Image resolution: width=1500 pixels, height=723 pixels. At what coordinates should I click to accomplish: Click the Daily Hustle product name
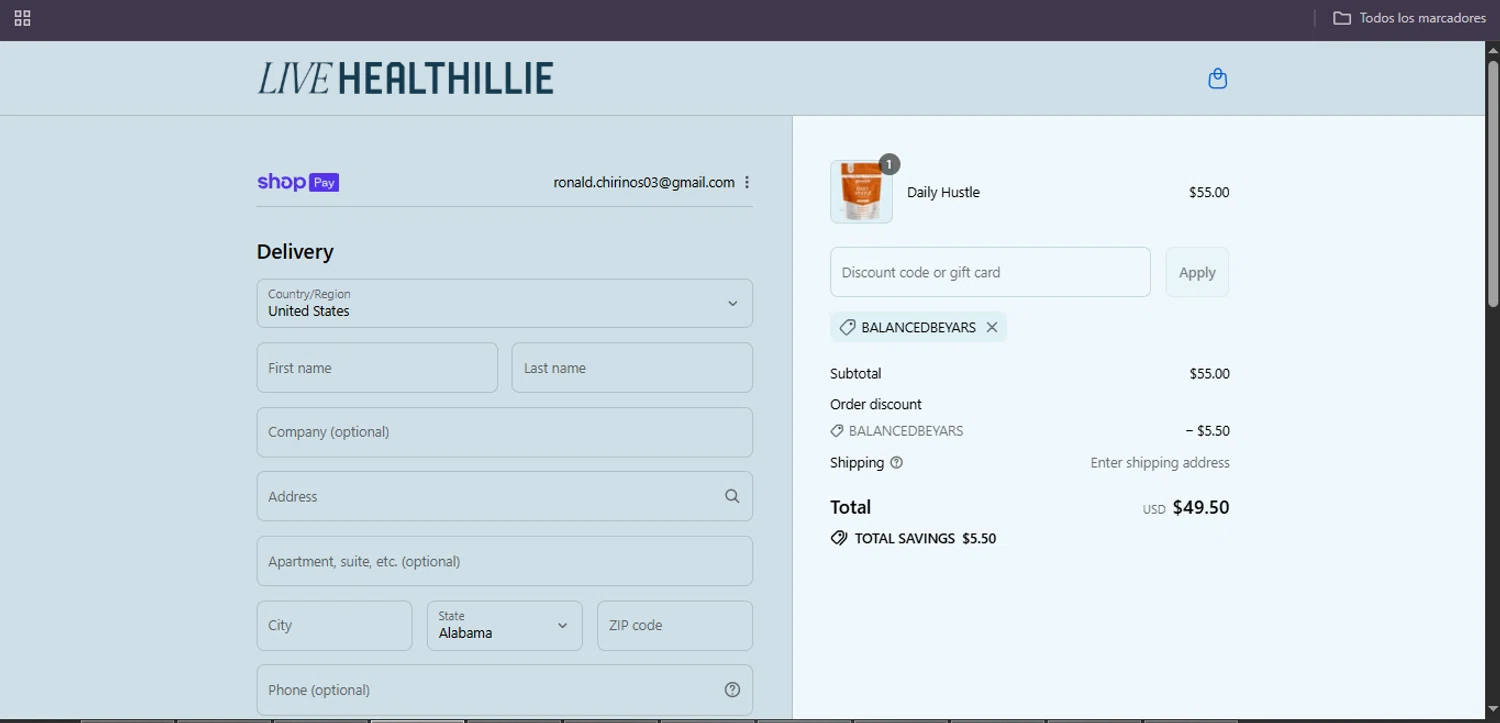943,192
